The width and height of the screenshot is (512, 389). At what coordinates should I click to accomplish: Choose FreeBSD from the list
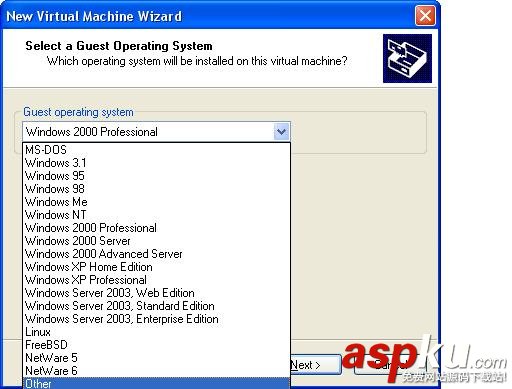click(156, 345)
